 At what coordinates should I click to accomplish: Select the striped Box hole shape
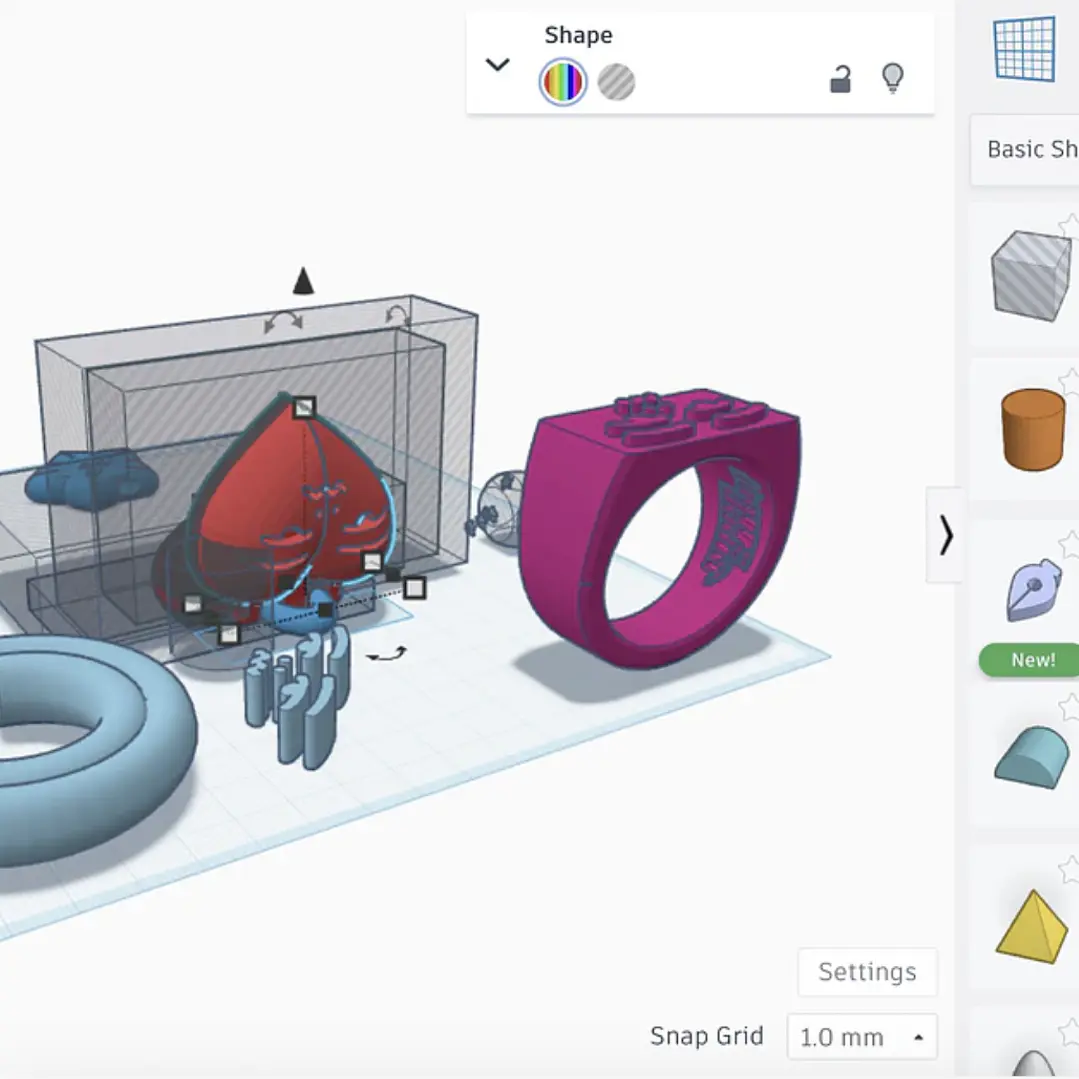tap(1030, 275)
